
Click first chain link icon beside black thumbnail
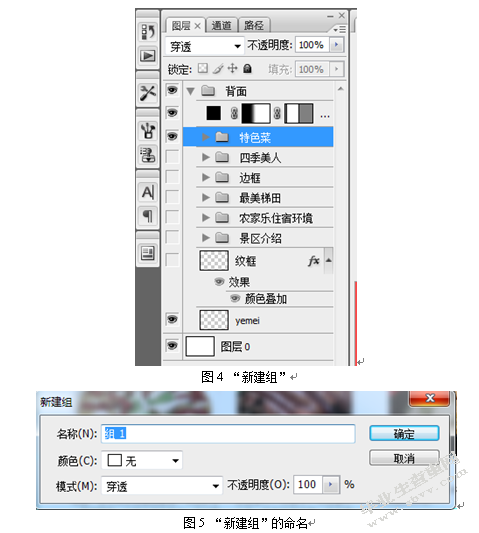(x=234, y=113)
